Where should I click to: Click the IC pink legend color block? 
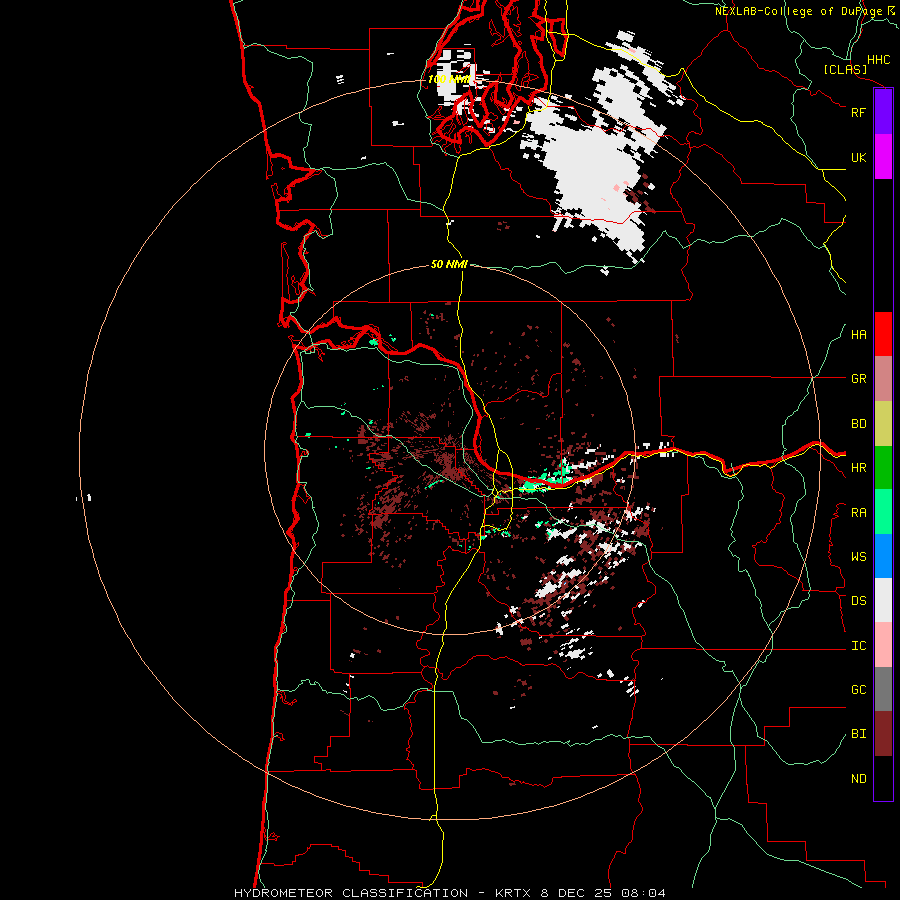[x=883, y=645]
